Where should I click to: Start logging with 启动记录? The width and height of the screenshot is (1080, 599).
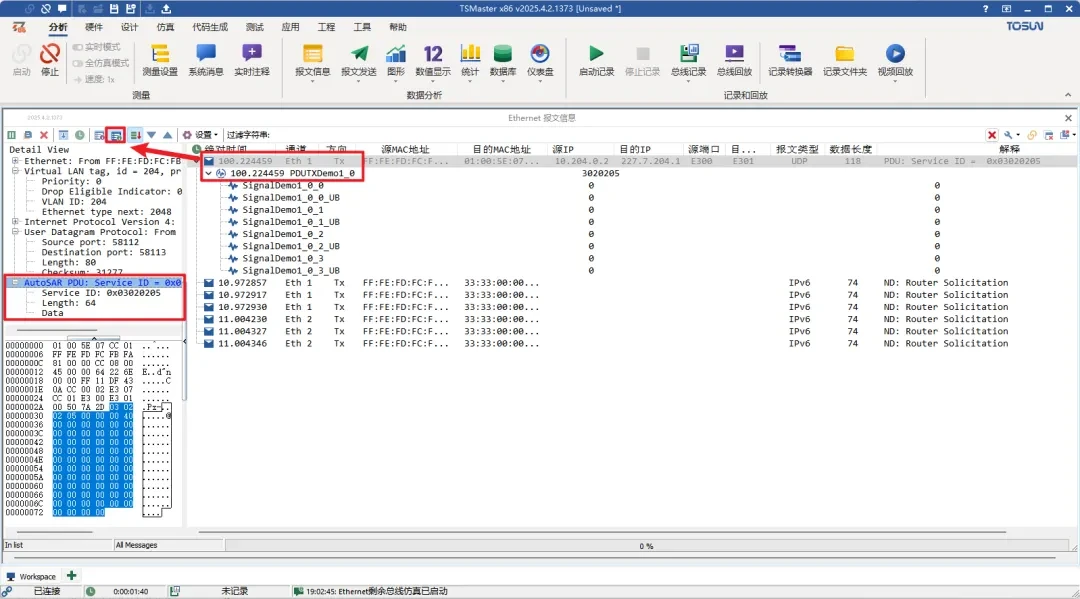596,58
